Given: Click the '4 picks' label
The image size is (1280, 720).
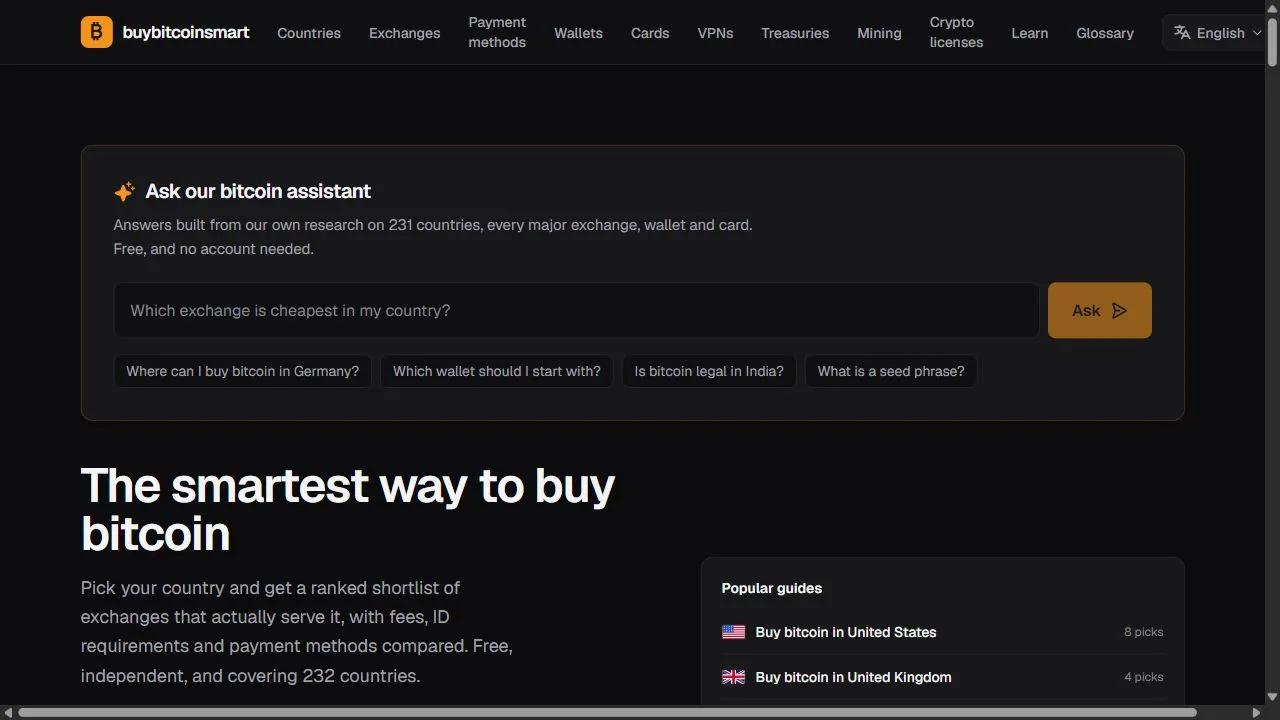Looking at the screenshot, I should tap(1144, 677).
